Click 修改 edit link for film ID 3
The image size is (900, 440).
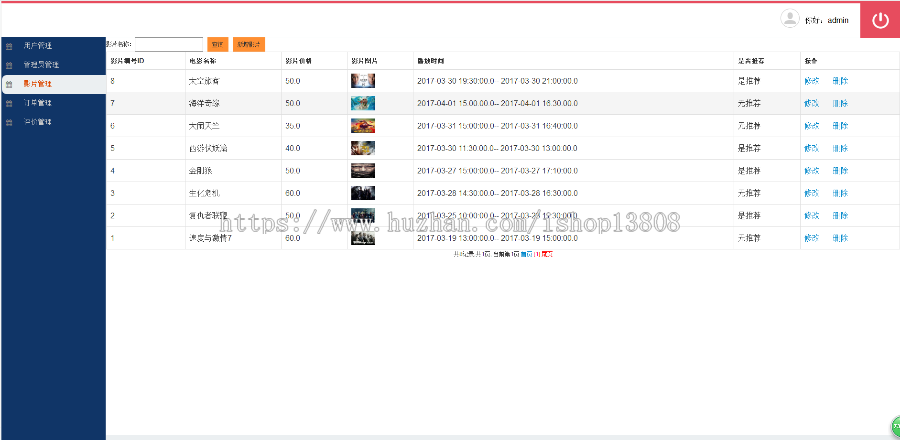pos(812,193)
